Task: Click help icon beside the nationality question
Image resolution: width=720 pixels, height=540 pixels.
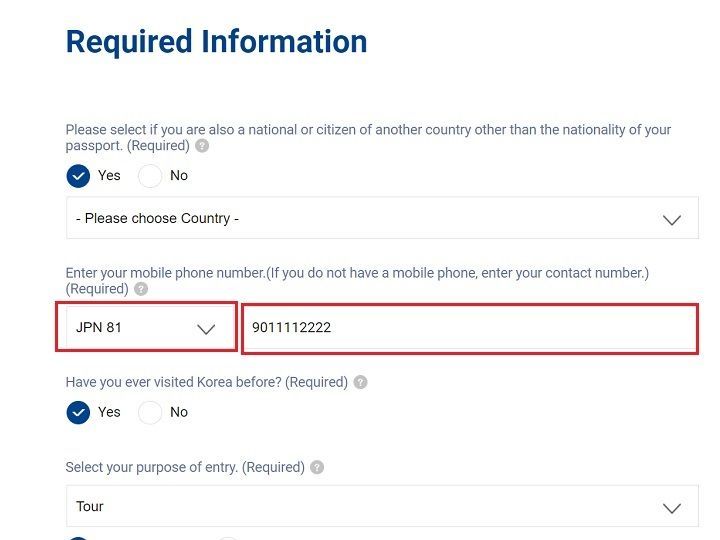Action: coord(202,146)
